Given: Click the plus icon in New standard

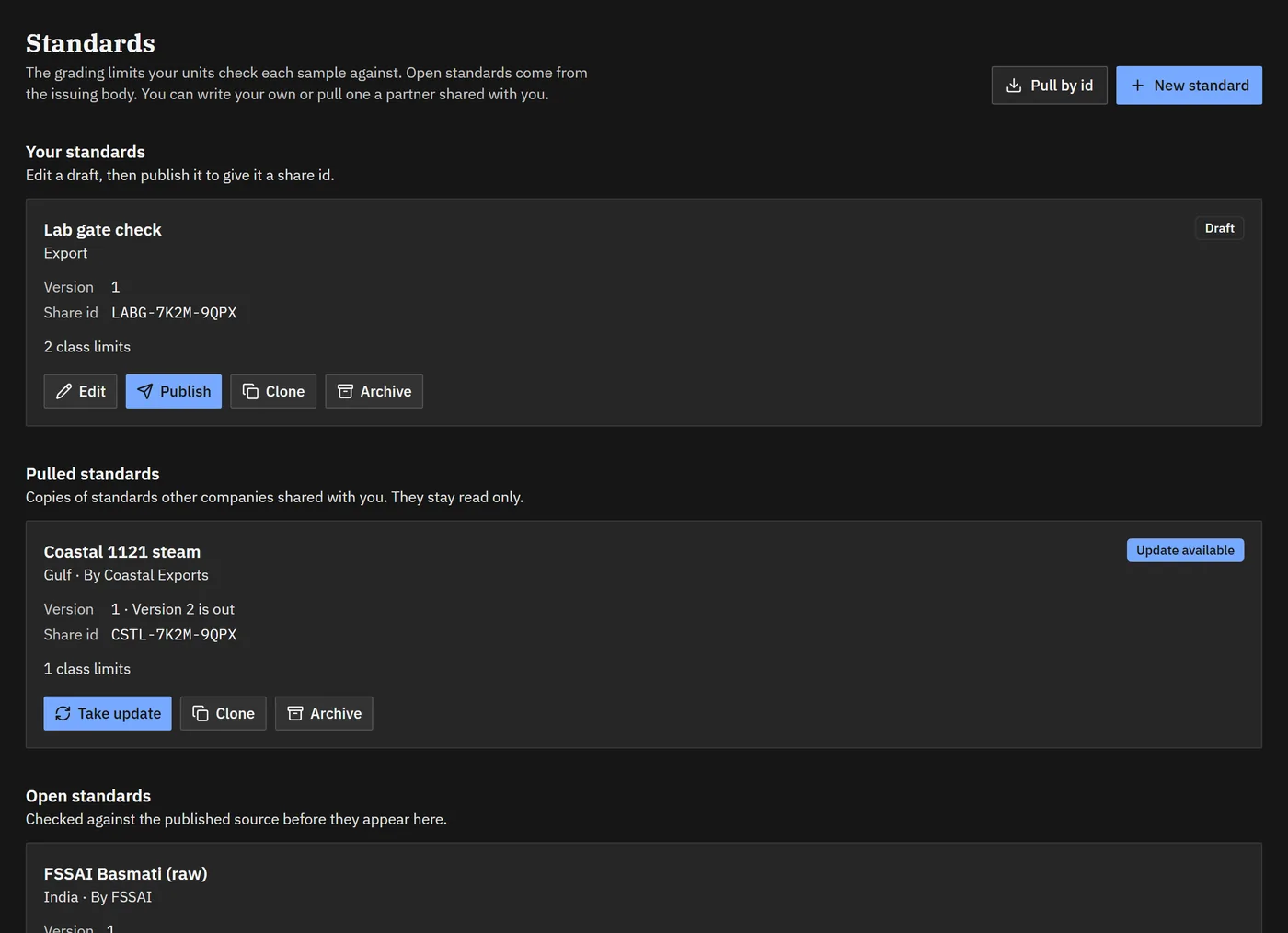Looking at the screenshot, I should pyautogui.click(x=1137, y=86).
